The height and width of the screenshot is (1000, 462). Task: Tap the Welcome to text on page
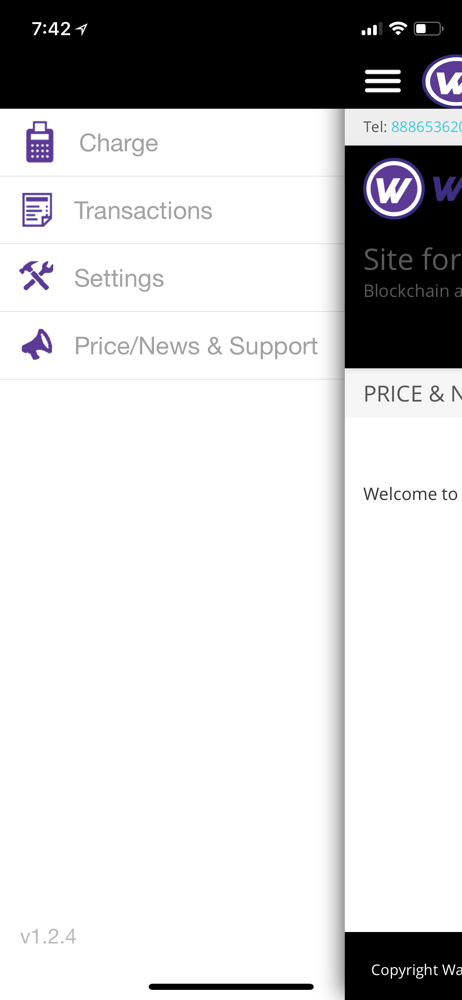[x=410, y=494]
